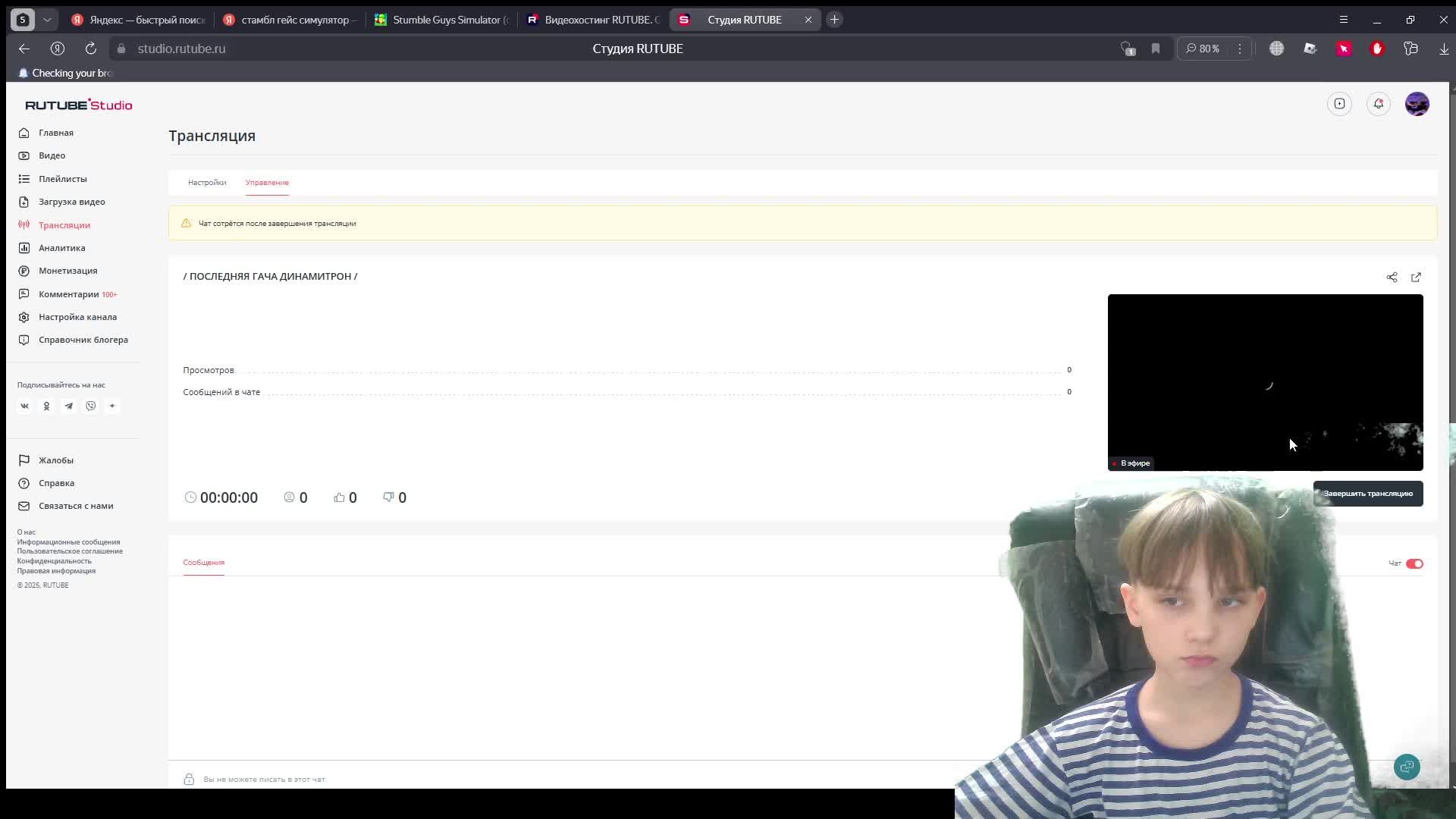
Task: Open Пользовательское соглашение footer link
Action: (70, 551)
